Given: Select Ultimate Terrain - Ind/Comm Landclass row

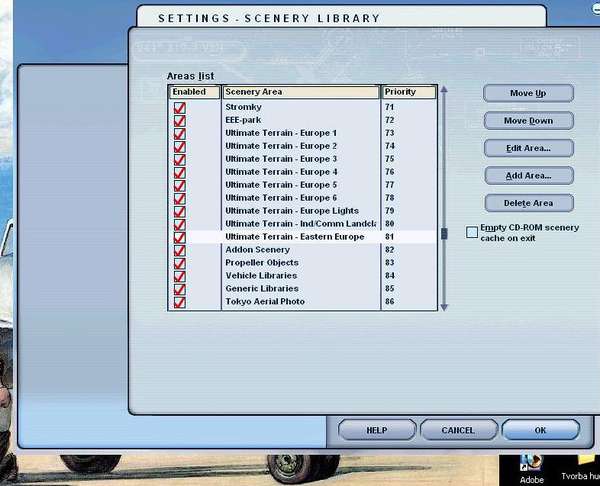Looking at the screenshot, I should (302, 224).
